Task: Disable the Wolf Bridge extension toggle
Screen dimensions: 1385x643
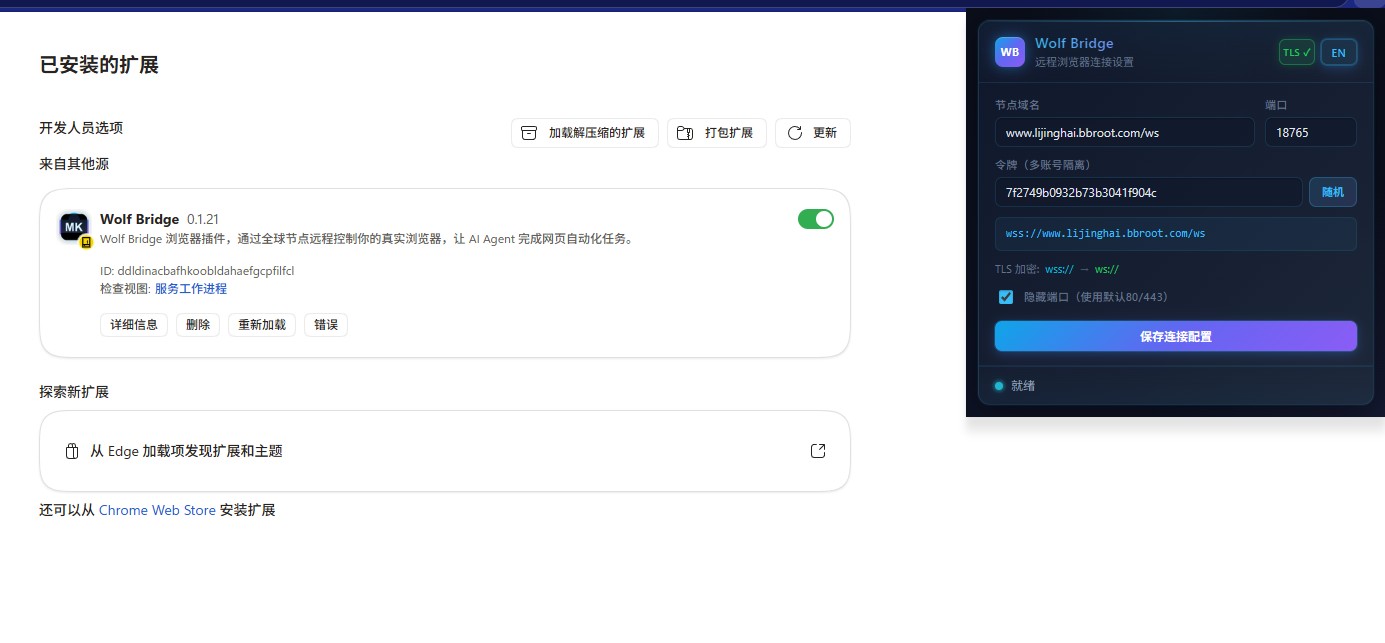Action: (x=816, y=219)
